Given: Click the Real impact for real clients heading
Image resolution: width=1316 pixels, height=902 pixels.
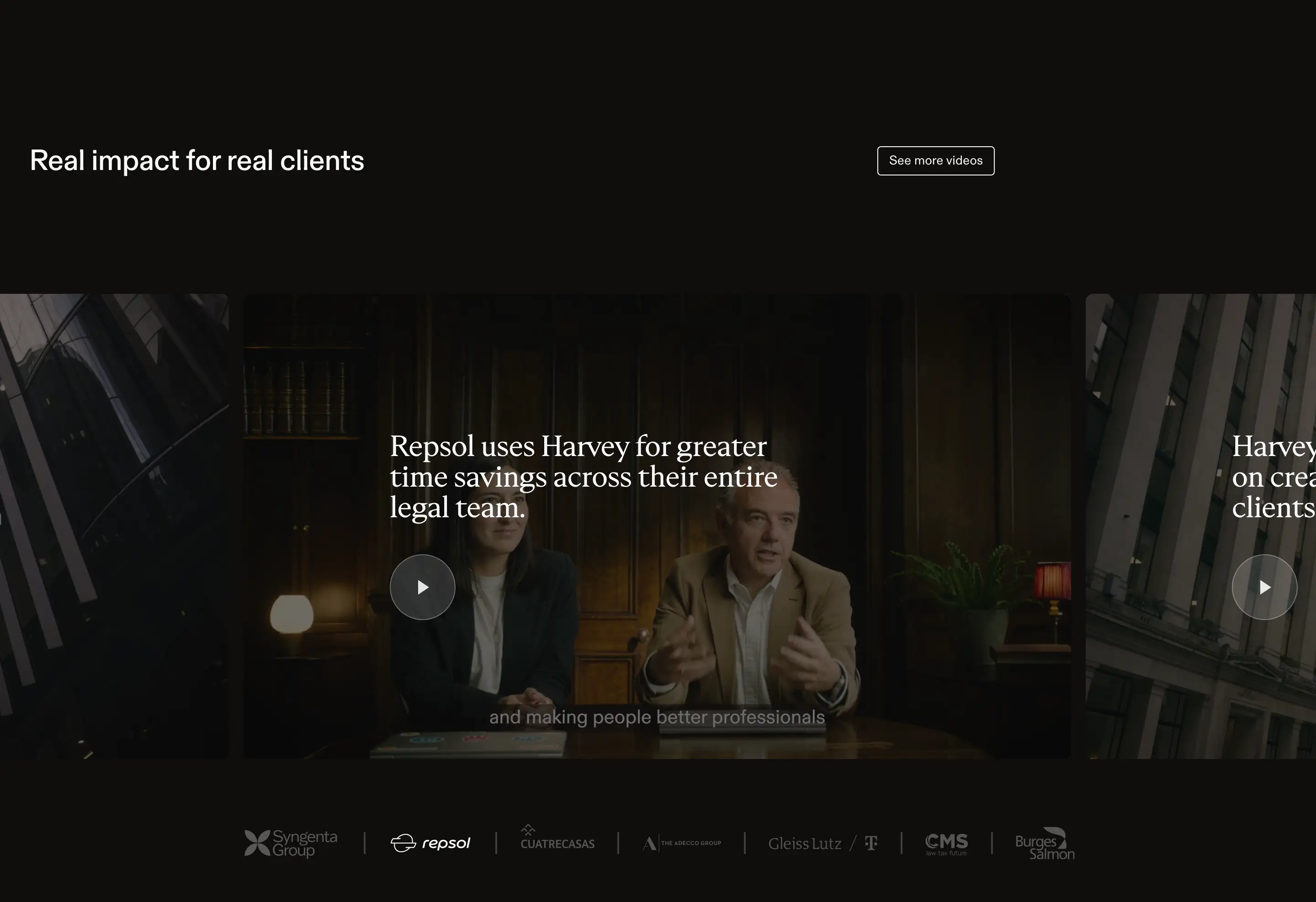Looking at the screenshot, I should 197,161.
